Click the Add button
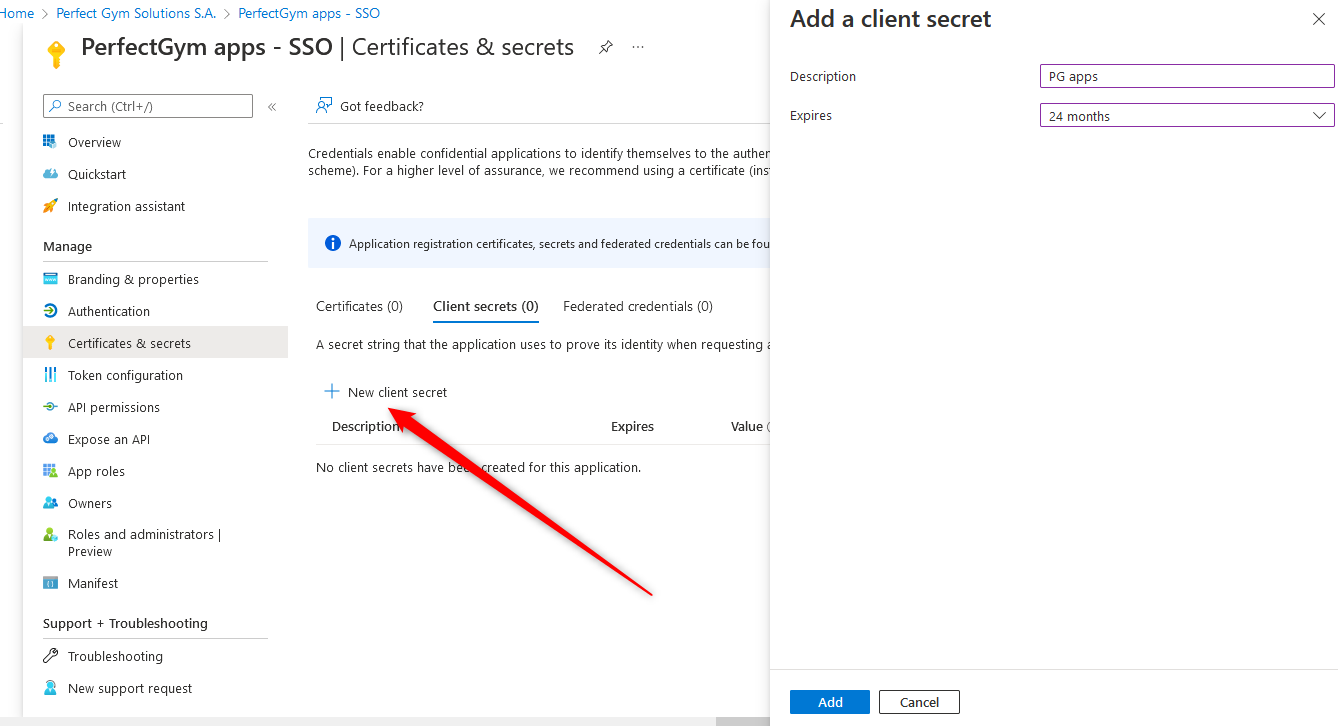This screenshot has width=1338, height=726. pos(829,702)
